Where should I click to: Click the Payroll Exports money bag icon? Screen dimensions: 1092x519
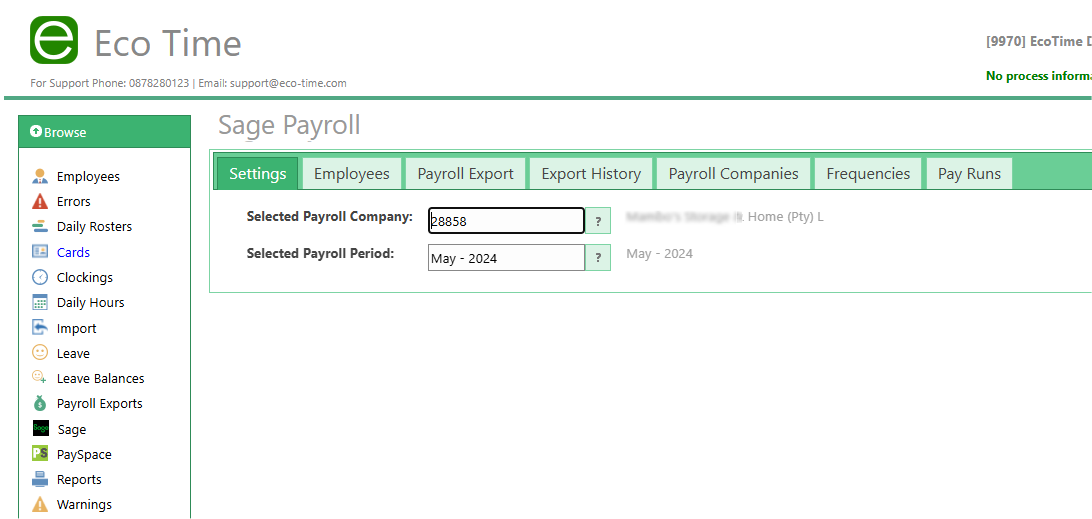click(40, 403)
